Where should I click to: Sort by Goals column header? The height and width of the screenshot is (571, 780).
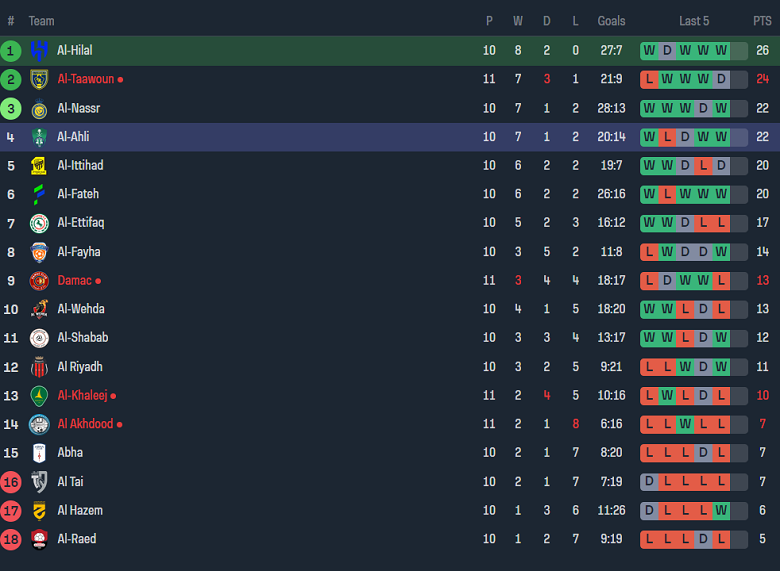[611, 21]
